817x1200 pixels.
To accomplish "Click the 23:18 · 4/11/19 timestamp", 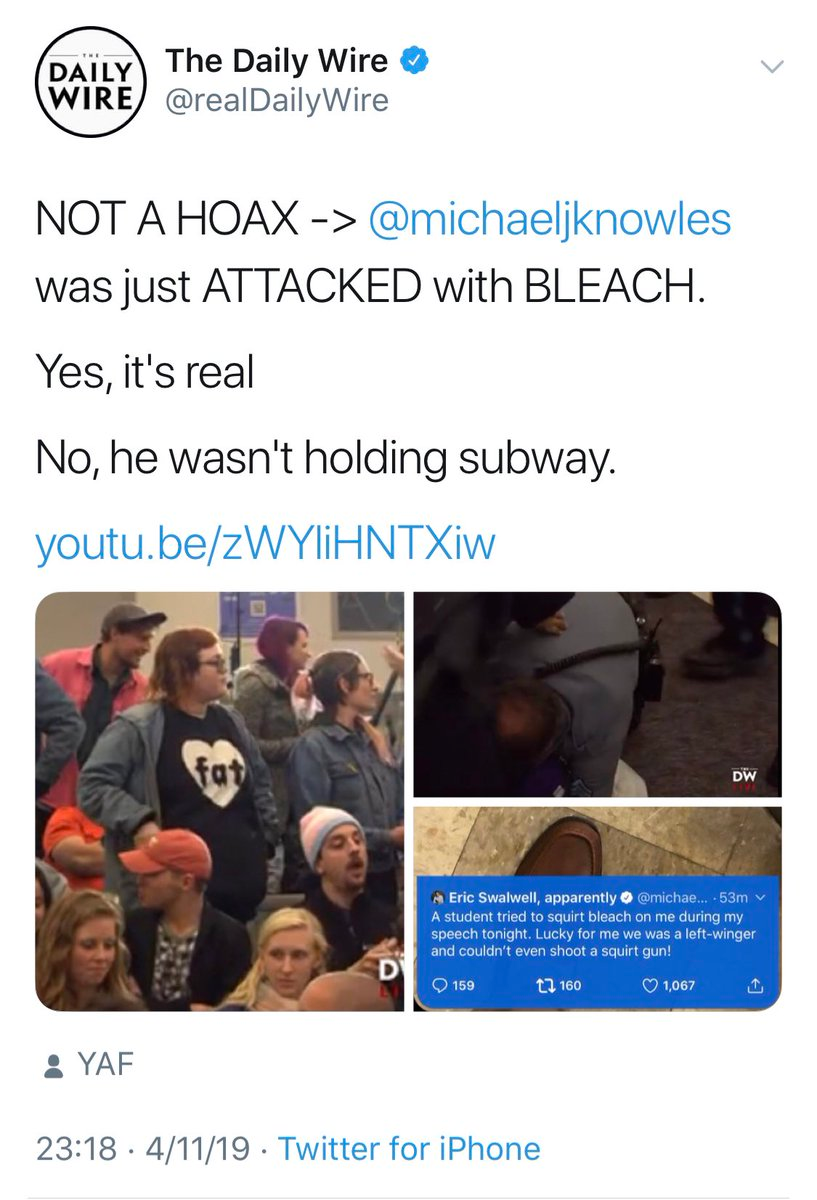I will (x=143, y=1148).
